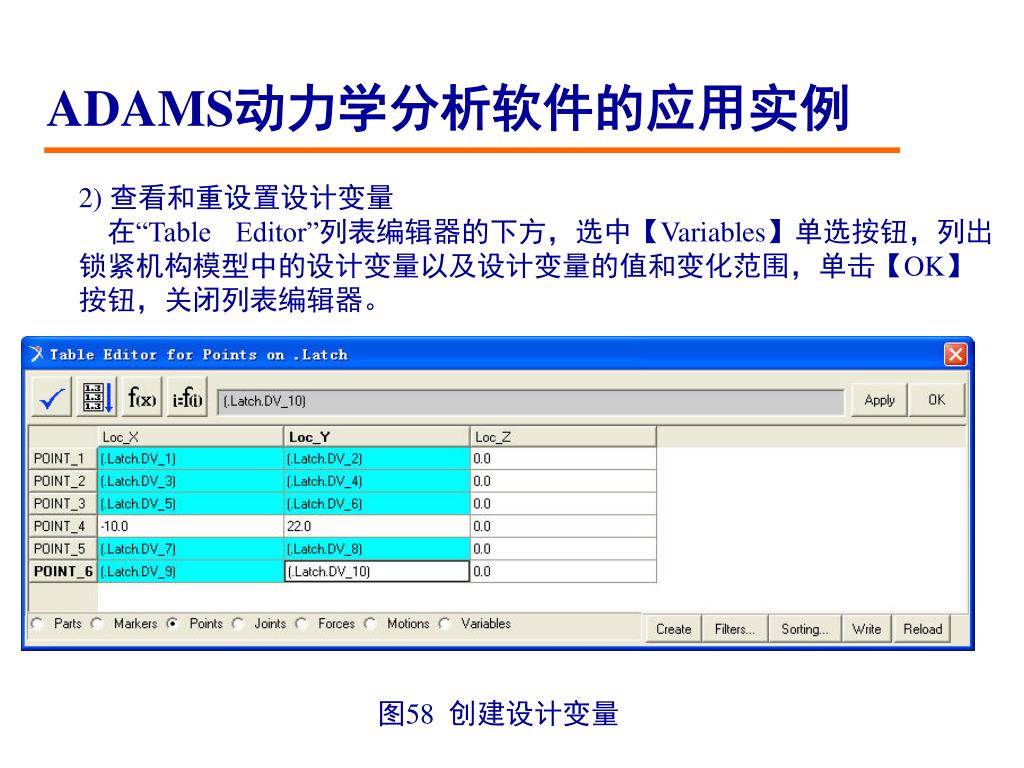
Task: Click the i=f(i) expression icon
Action: point(187,397)
